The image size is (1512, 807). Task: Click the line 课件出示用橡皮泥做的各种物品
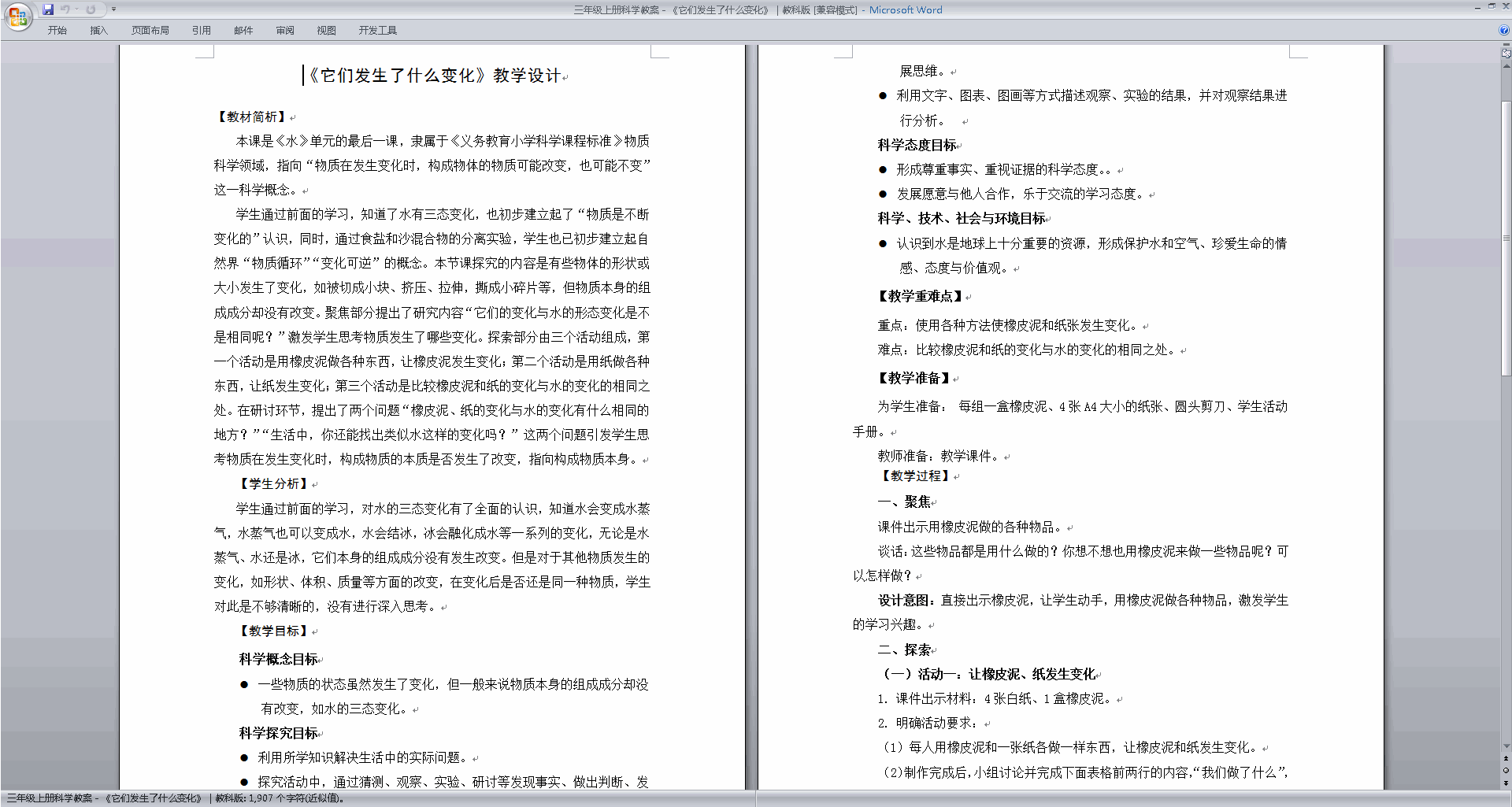coord(972,527)
